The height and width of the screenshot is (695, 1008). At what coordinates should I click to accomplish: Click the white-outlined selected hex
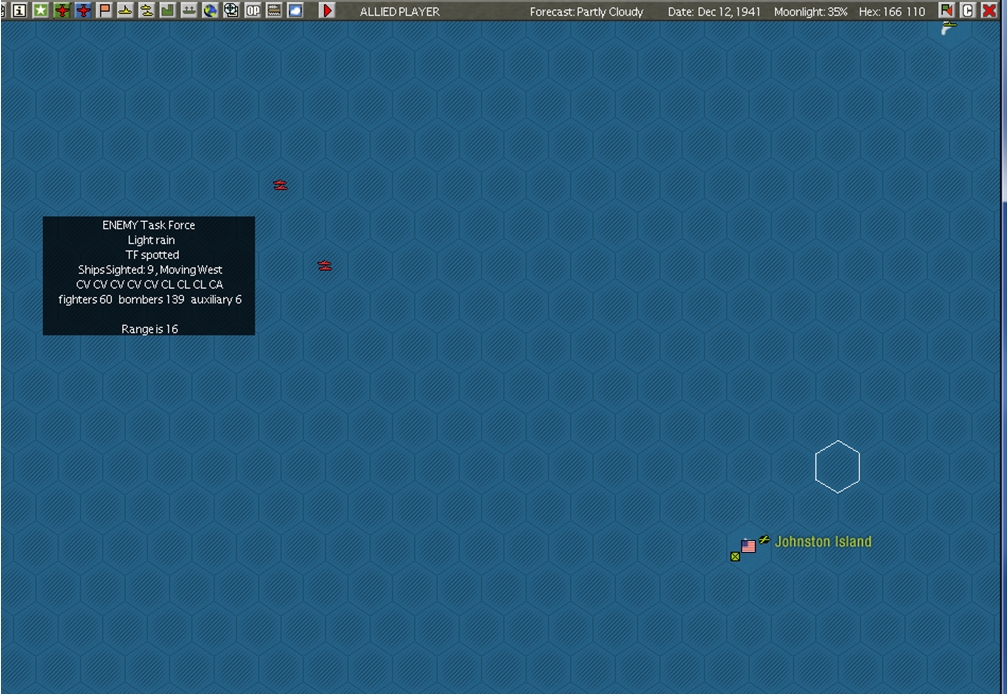pos(837,467)
